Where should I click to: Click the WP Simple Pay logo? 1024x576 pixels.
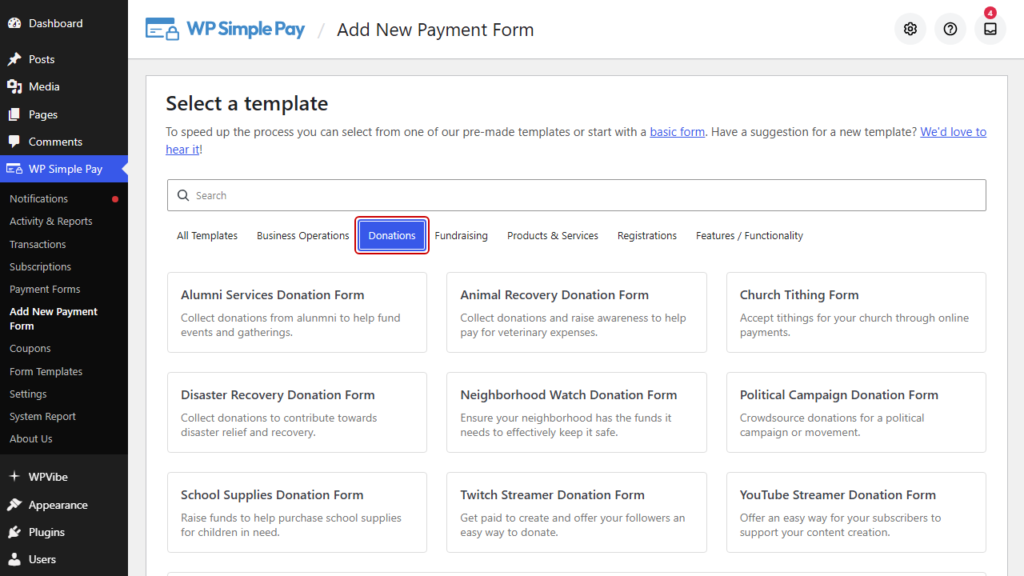coord(225,29)
